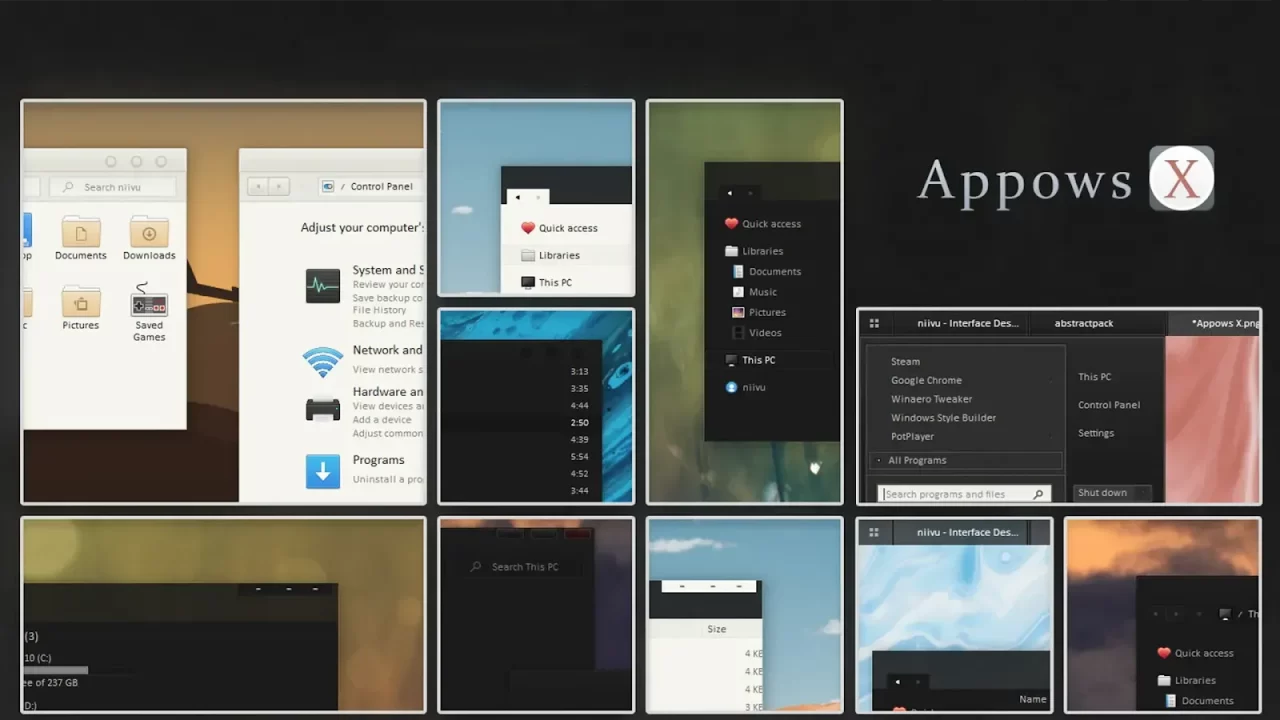
Task: Open Windows Style Builder from the Start menu
Action: [943, 418]
